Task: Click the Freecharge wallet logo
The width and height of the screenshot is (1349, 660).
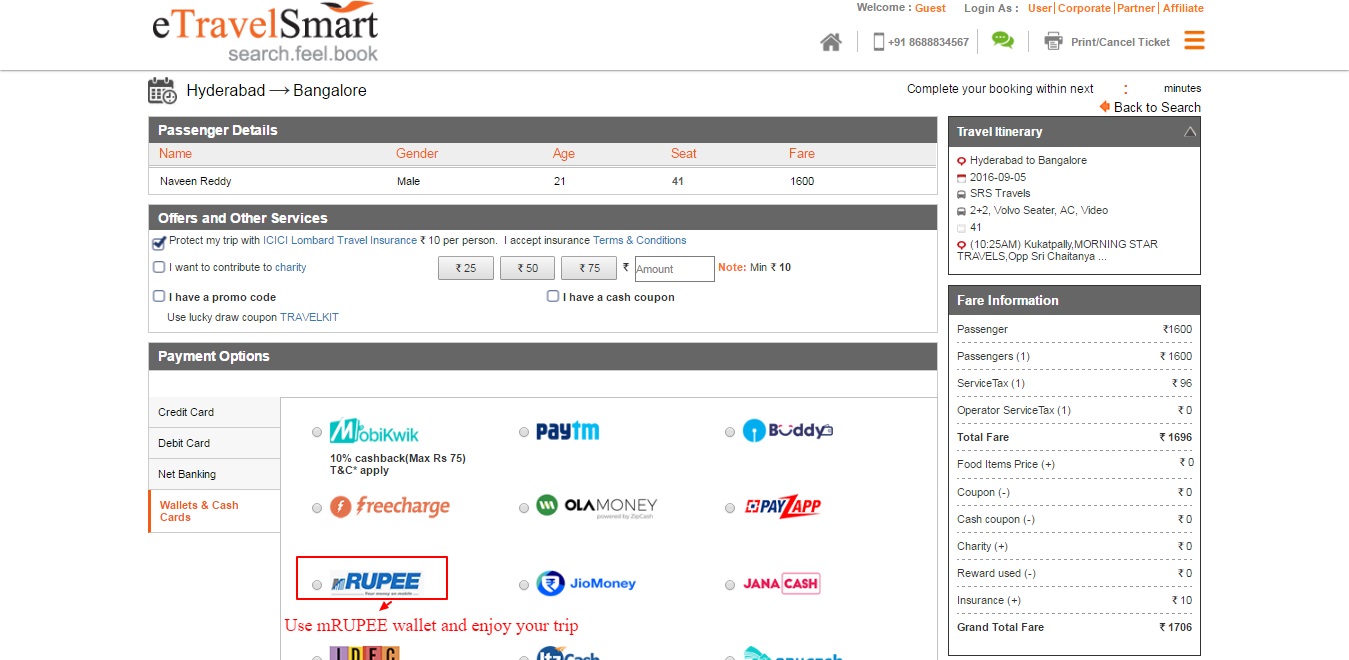Action: pos(390,506)
